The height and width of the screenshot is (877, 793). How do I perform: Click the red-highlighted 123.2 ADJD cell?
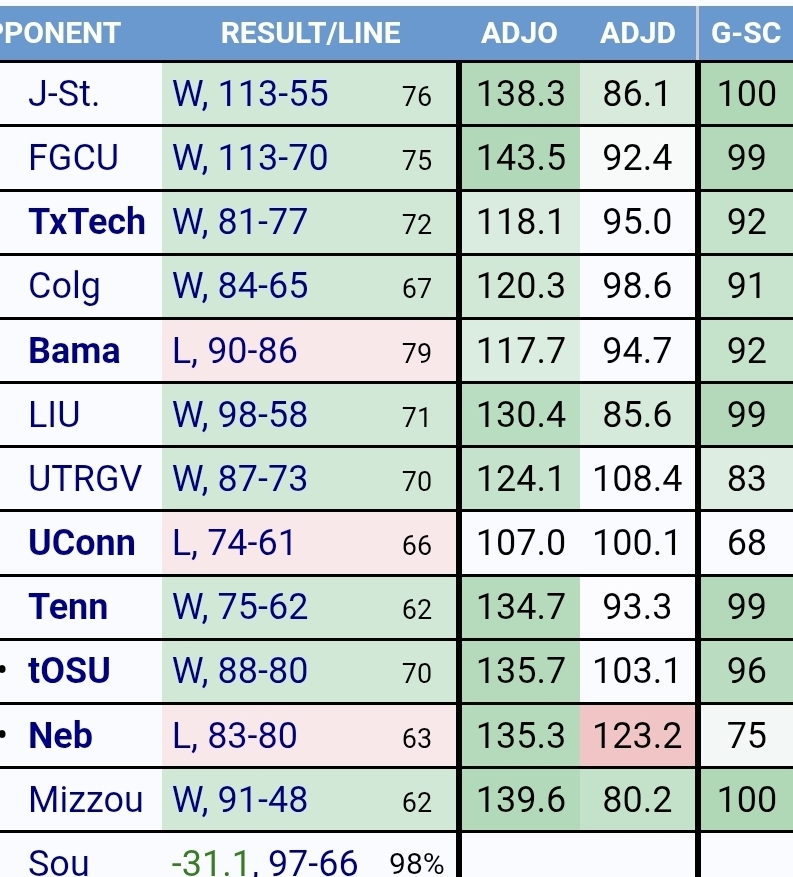tap(638, 736)
